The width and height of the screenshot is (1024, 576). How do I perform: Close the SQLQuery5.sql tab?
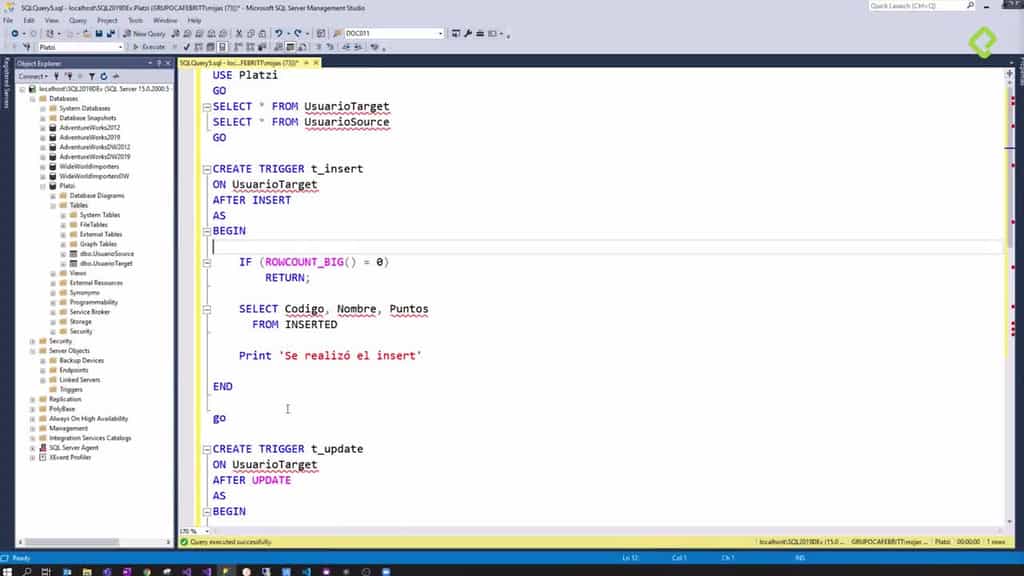point(316,63)
